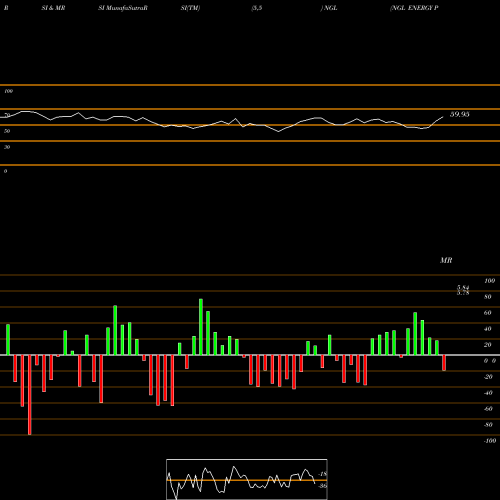Click the MR axis label -40
Screen dimensions: 500x500
pyautogui.click(x=488, y=393)
